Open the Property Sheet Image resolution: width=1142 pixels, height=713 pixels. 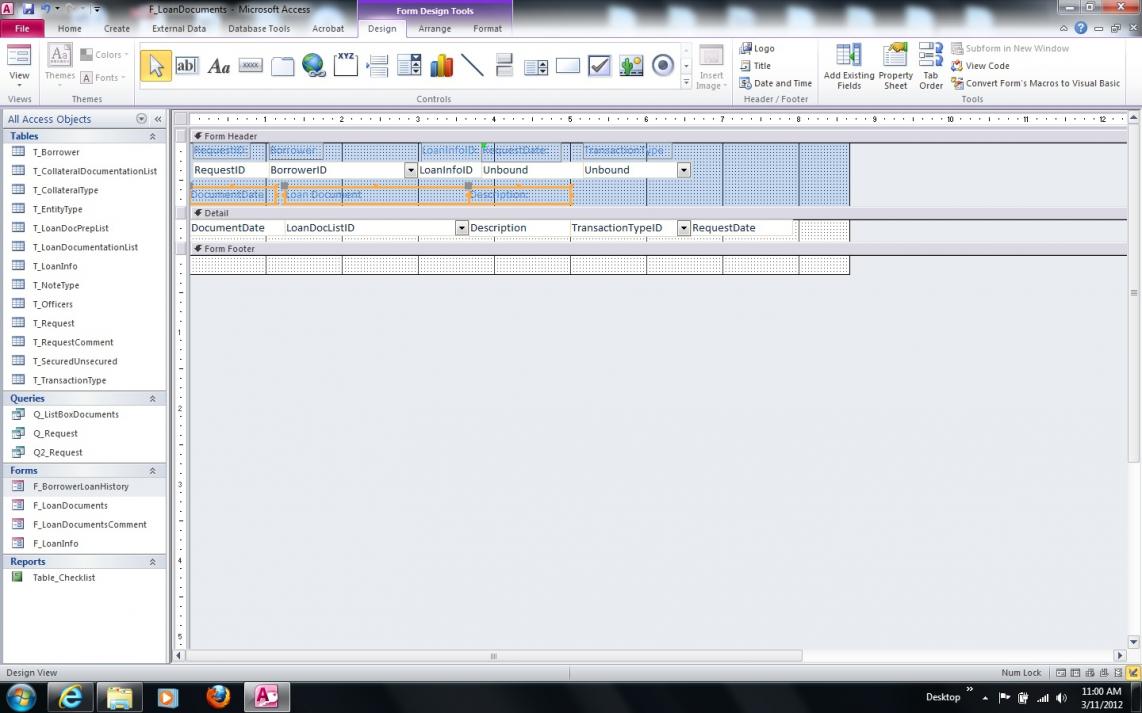click(895, 66)
